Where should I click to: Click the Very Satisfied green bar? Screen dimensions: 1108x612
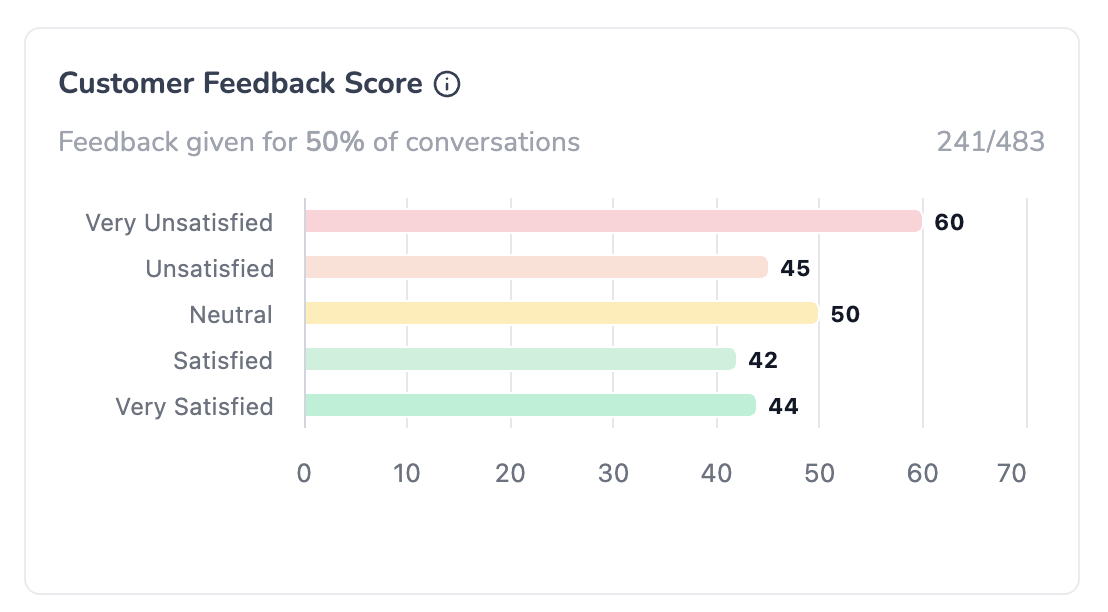point(530,405)
